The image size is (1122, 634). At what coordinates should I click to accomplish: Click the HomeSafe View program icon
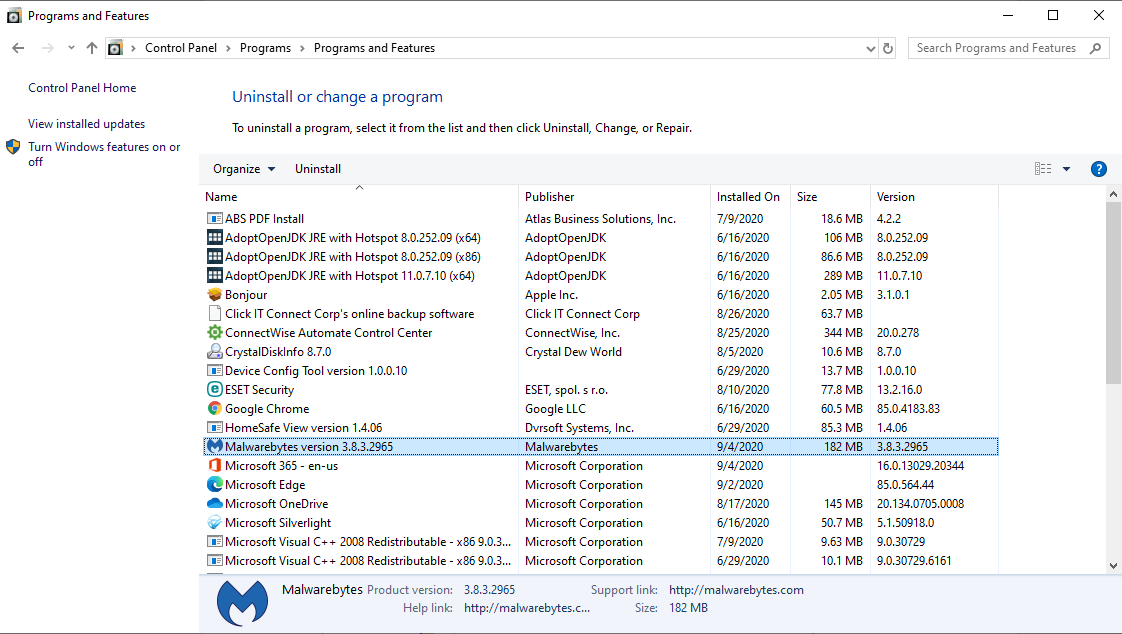[214, 427]
